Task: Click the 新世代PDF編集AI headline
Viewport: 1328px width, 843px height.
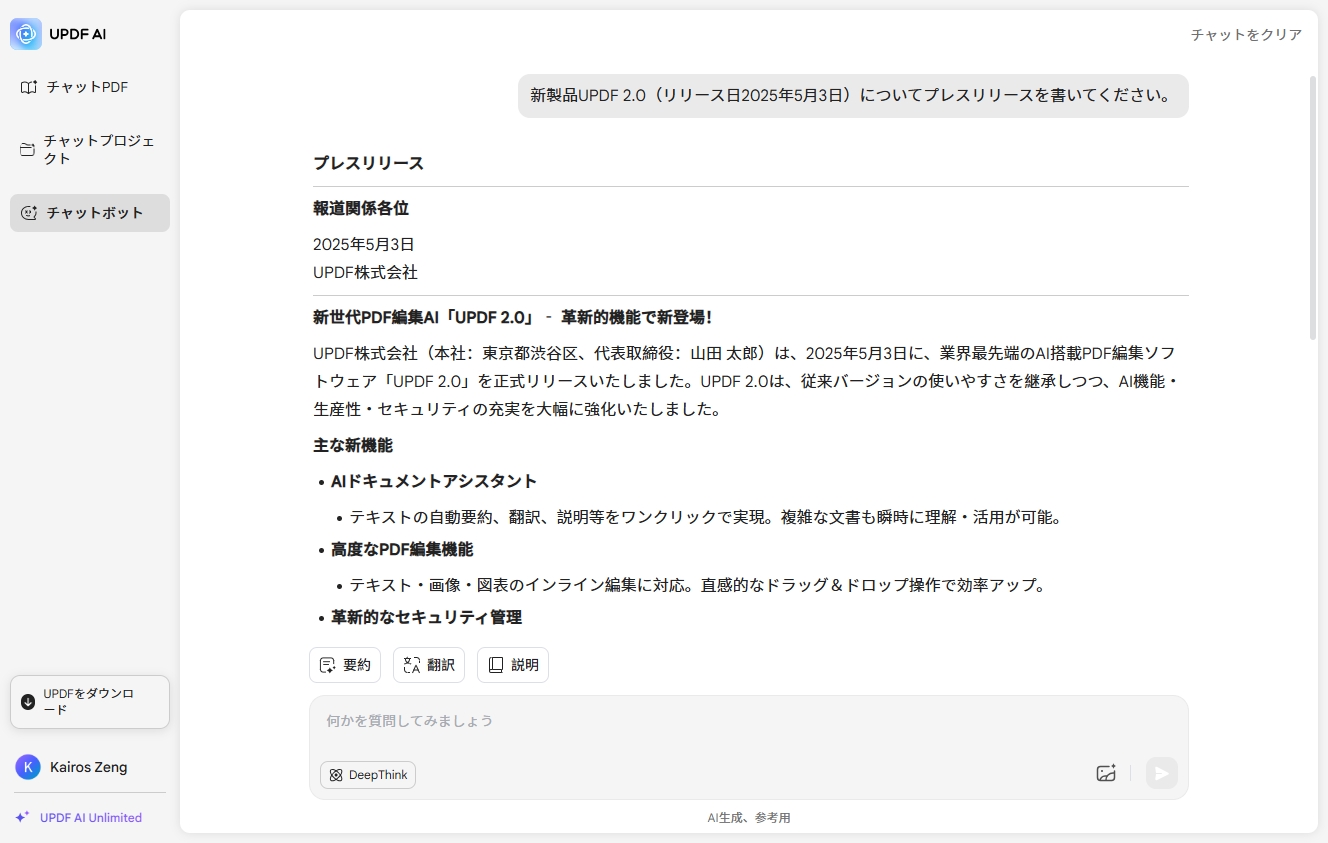Action: pyautogui.click(x=513, y=317)
